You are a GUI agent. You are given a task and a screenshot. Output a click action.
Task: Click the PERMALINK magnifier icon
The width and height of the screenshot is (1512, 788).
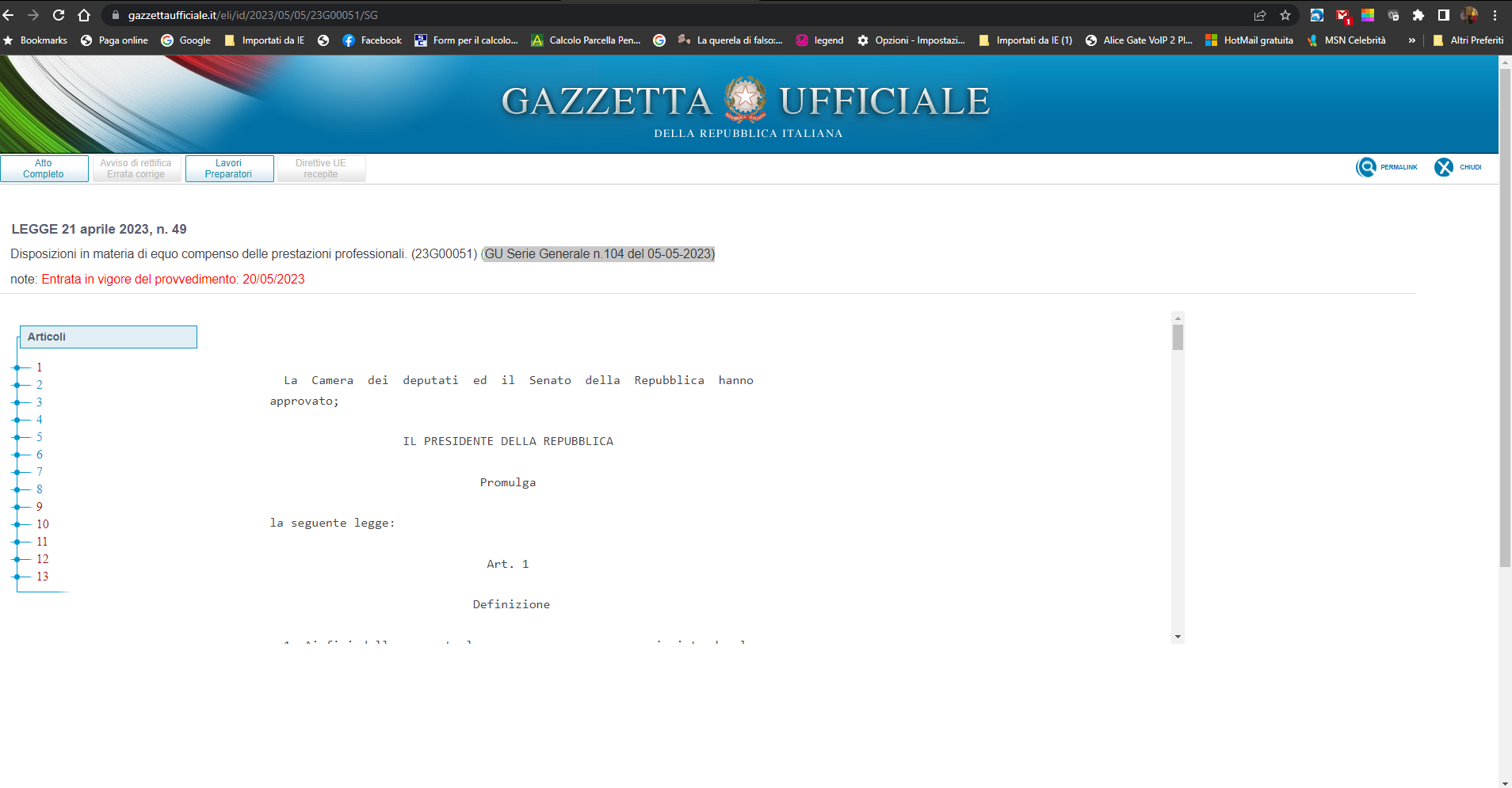1366,167
